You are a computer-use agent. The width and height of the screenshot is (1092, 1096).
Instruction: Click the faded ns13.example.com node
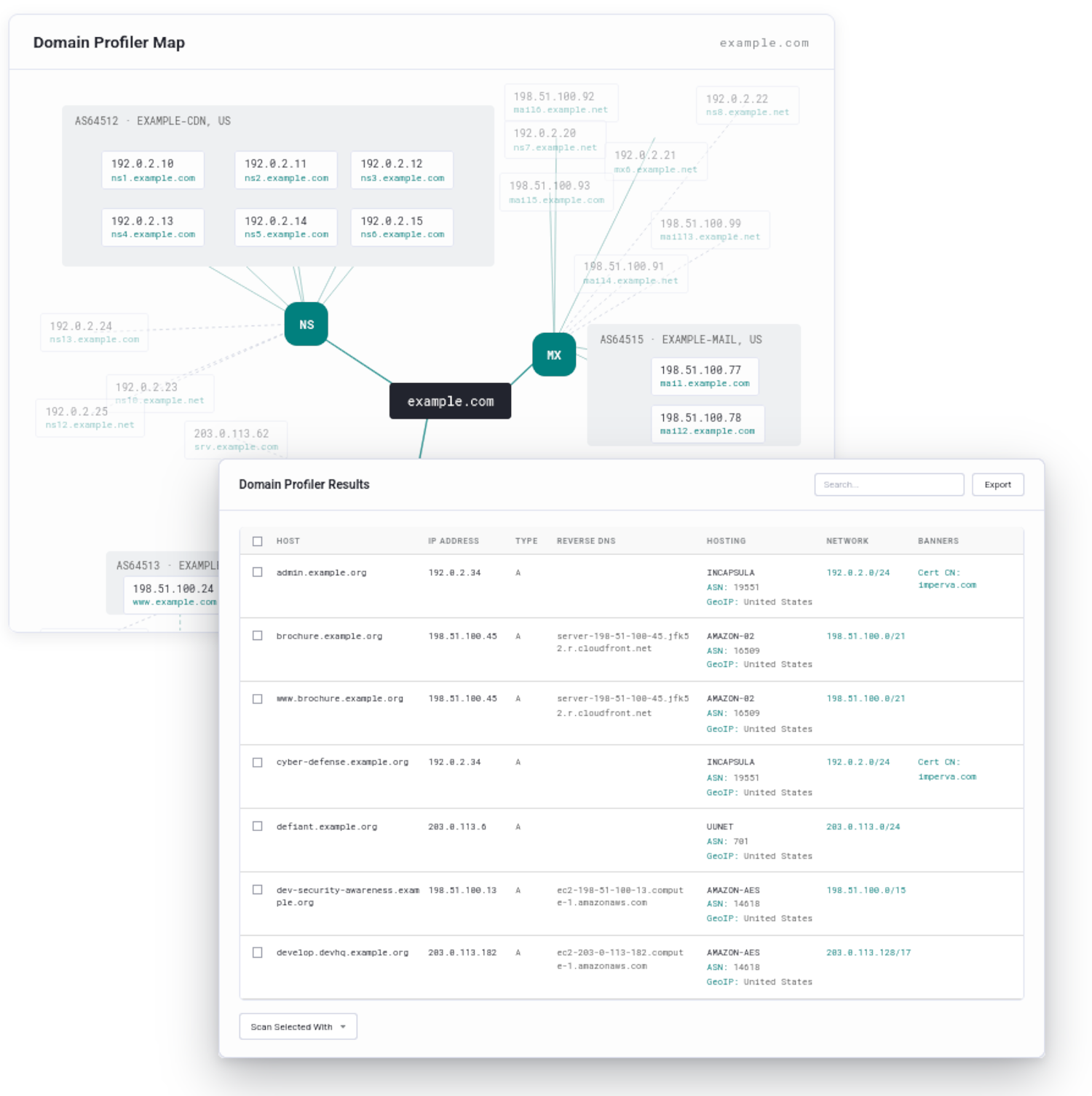tap(95, 332)
